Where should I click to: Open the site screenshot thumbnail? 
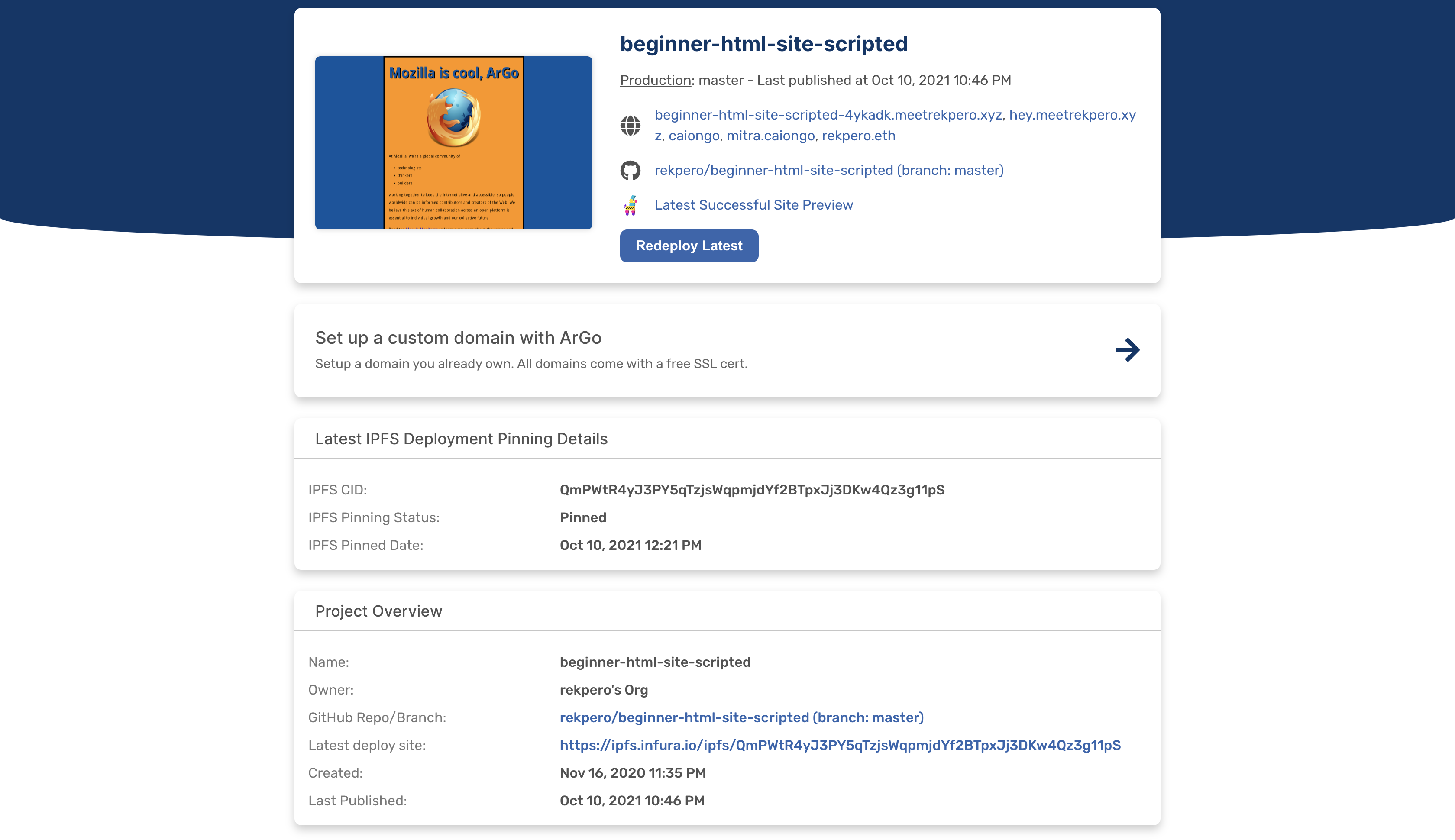(453, 142)
